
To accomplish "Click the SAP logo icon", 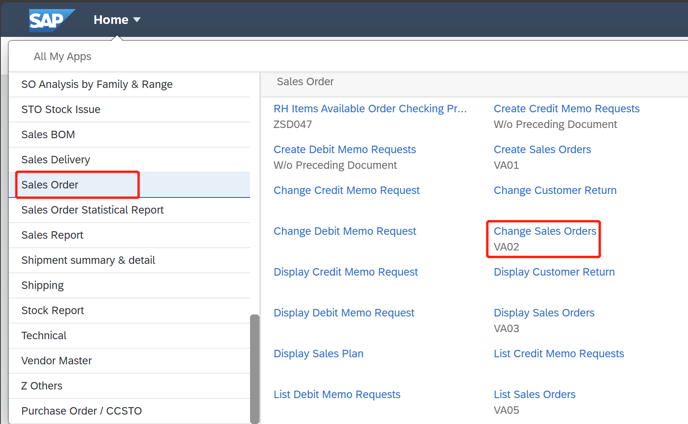I will [x=52, y=19].
